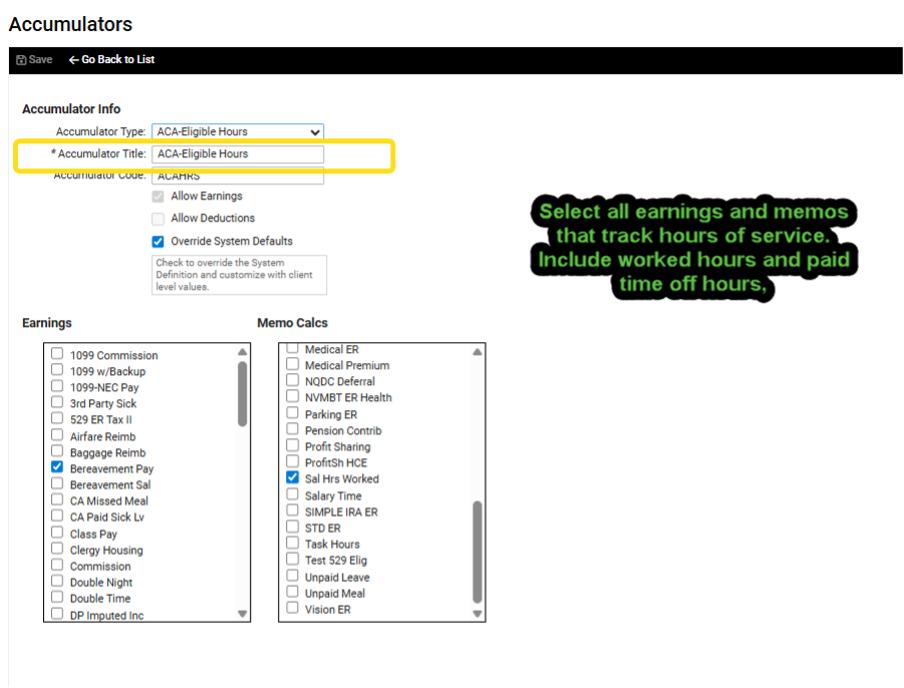Click the Accumulator Title input field
Screen dimensions: 904x688
click(237, 154)
